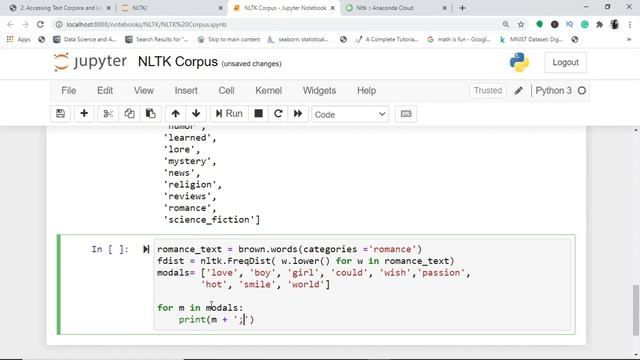Click the Trusted notebook indicator
The height and width of the screenshot is (360, 640).
(488, 91)
